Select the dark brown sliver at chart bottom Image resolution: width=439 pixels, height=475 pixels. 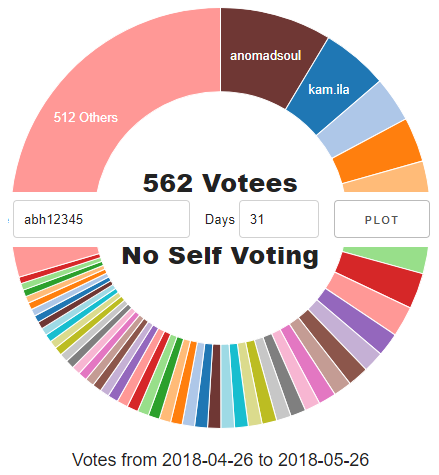click(215, 386)
